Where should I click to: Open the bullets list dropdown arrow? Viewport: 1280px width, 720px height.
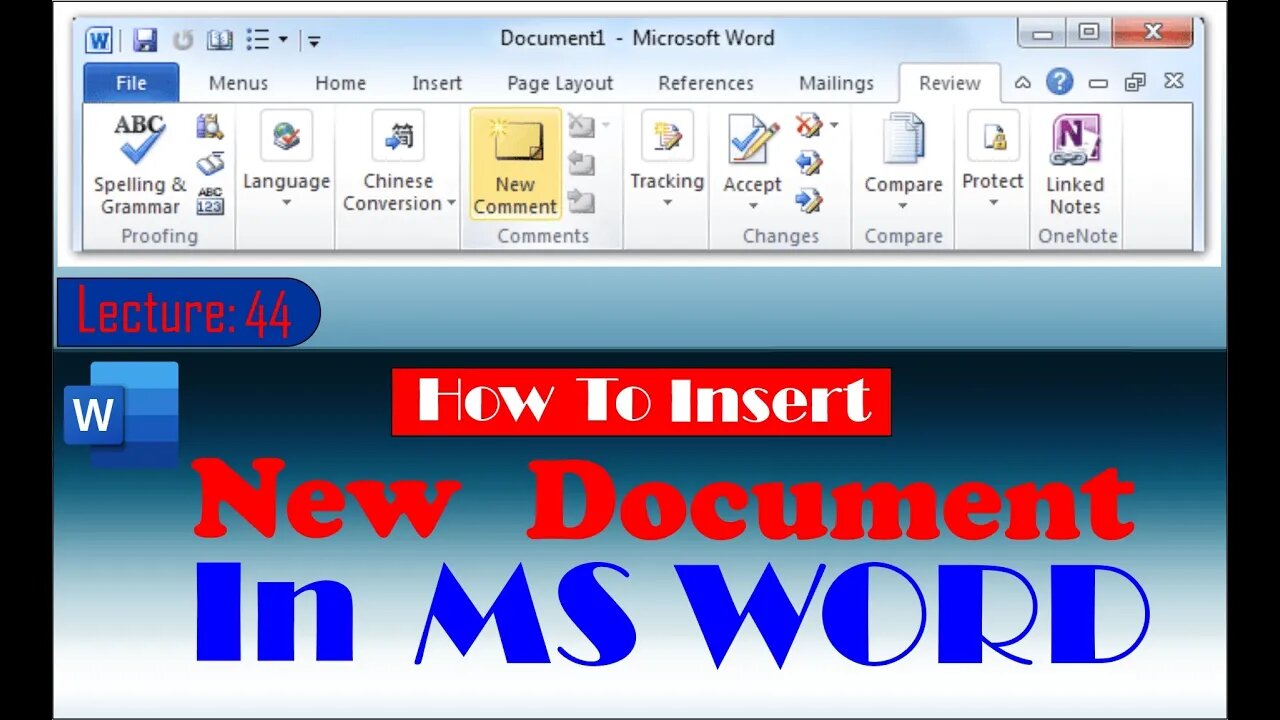[x=283, y=40]
